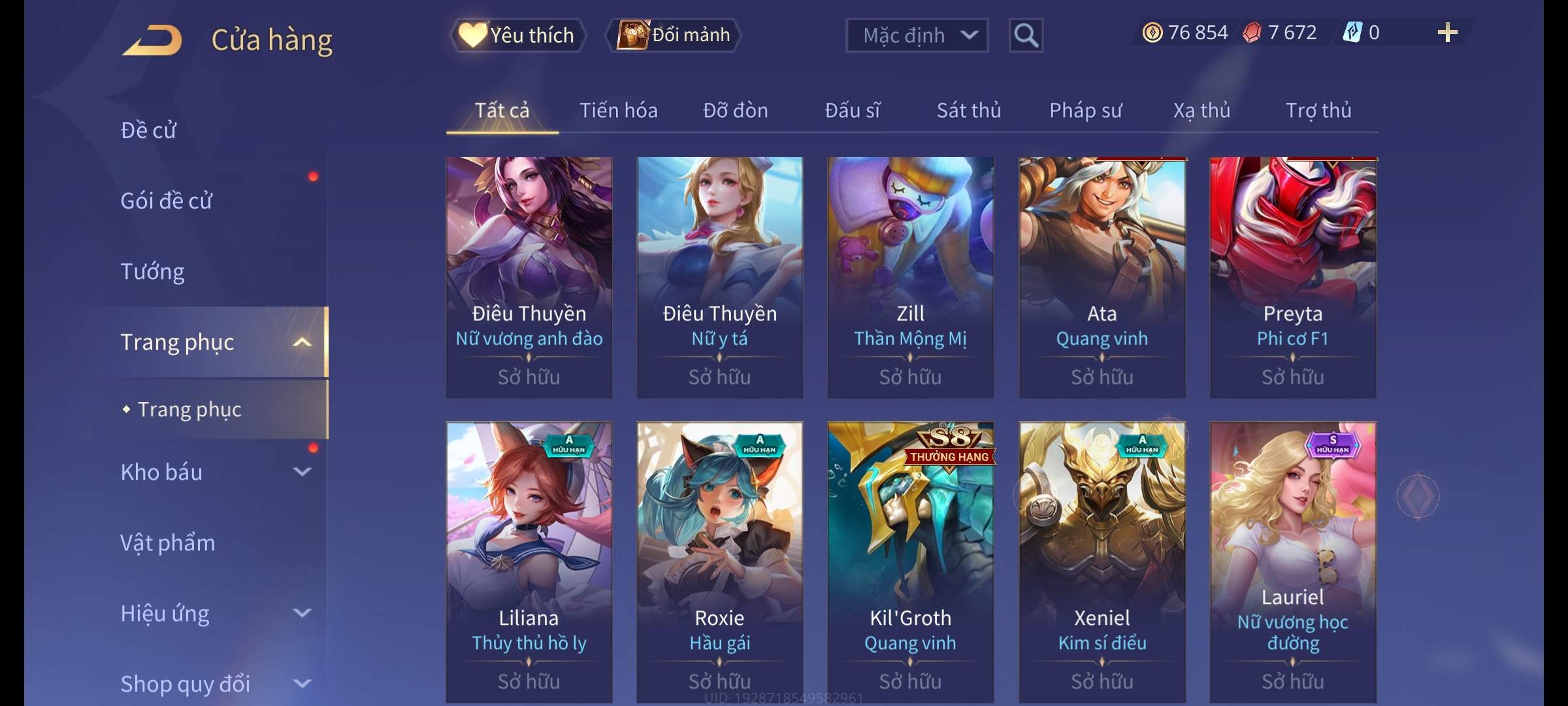Tap the blue voucher ticket icon
The width and height of the screenshot is (1568, 706).
tap(1352, 33)
